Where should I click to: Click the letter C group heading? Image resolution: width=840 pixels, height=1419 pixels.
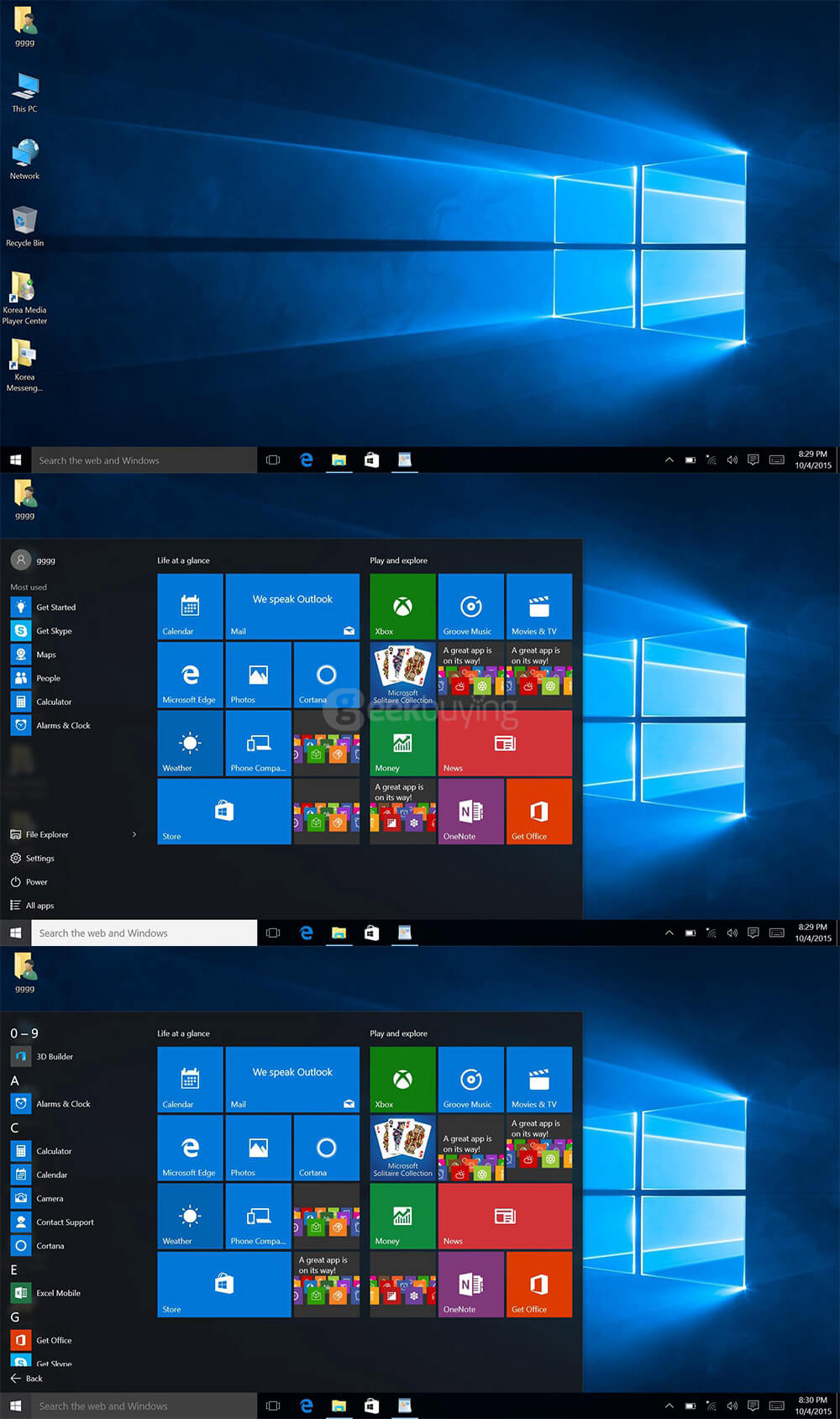[14, 1127]
